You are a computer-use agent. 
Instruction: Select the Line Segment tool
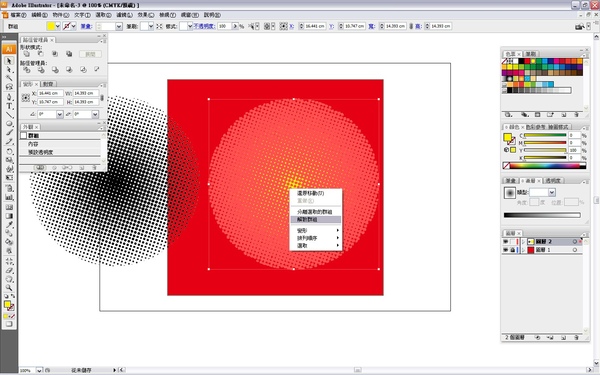9,115
